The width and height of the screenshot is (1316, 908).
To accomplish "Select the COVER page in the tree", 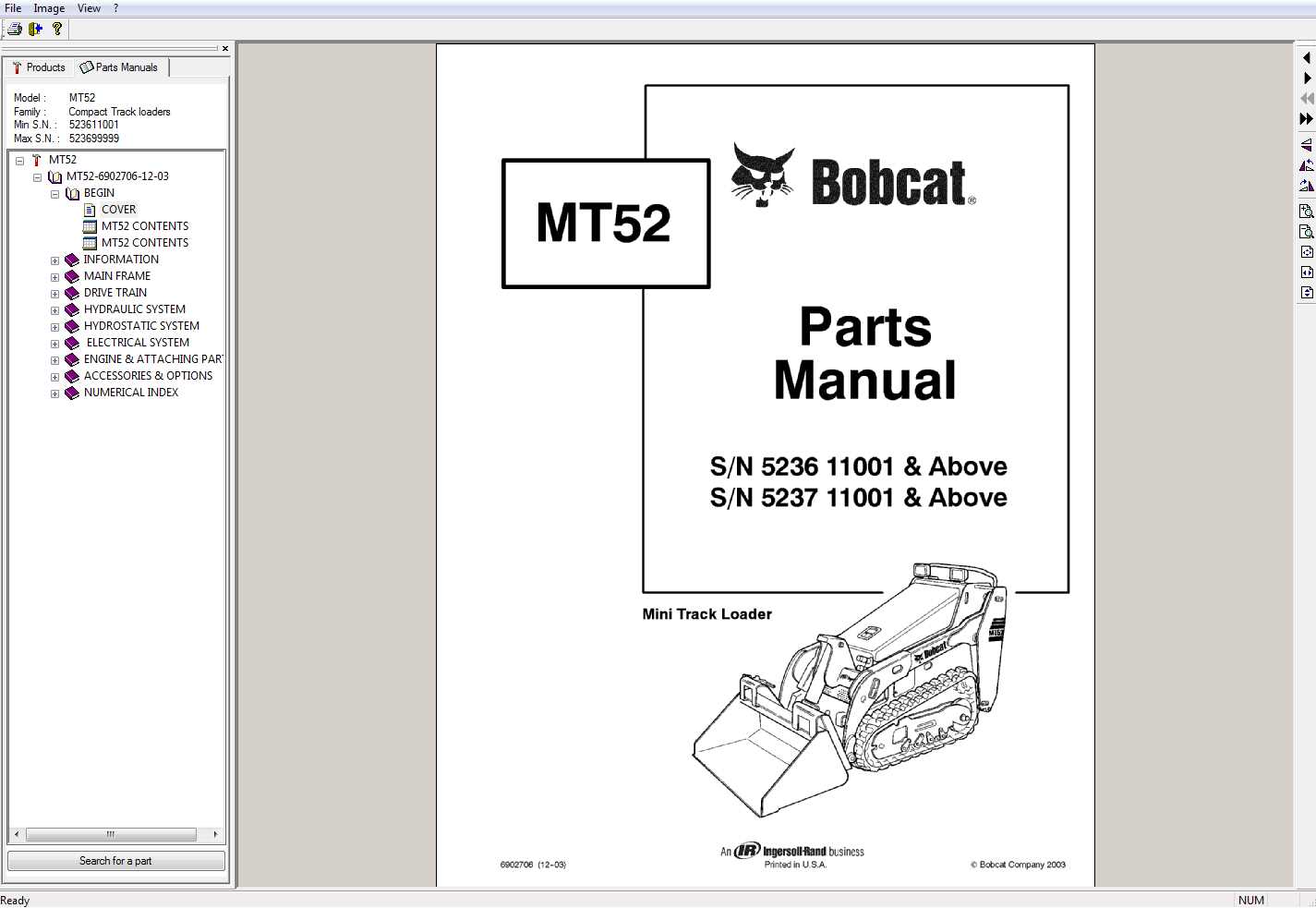I will (x=118, y=210).
